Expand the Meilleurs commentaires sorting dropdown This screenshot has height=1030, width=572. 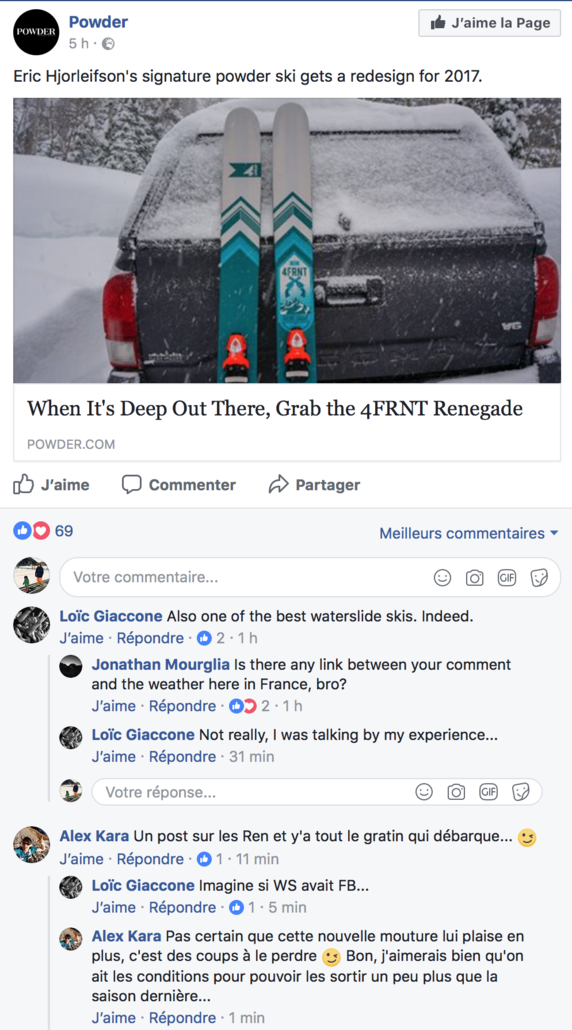[x=468, y=533]
